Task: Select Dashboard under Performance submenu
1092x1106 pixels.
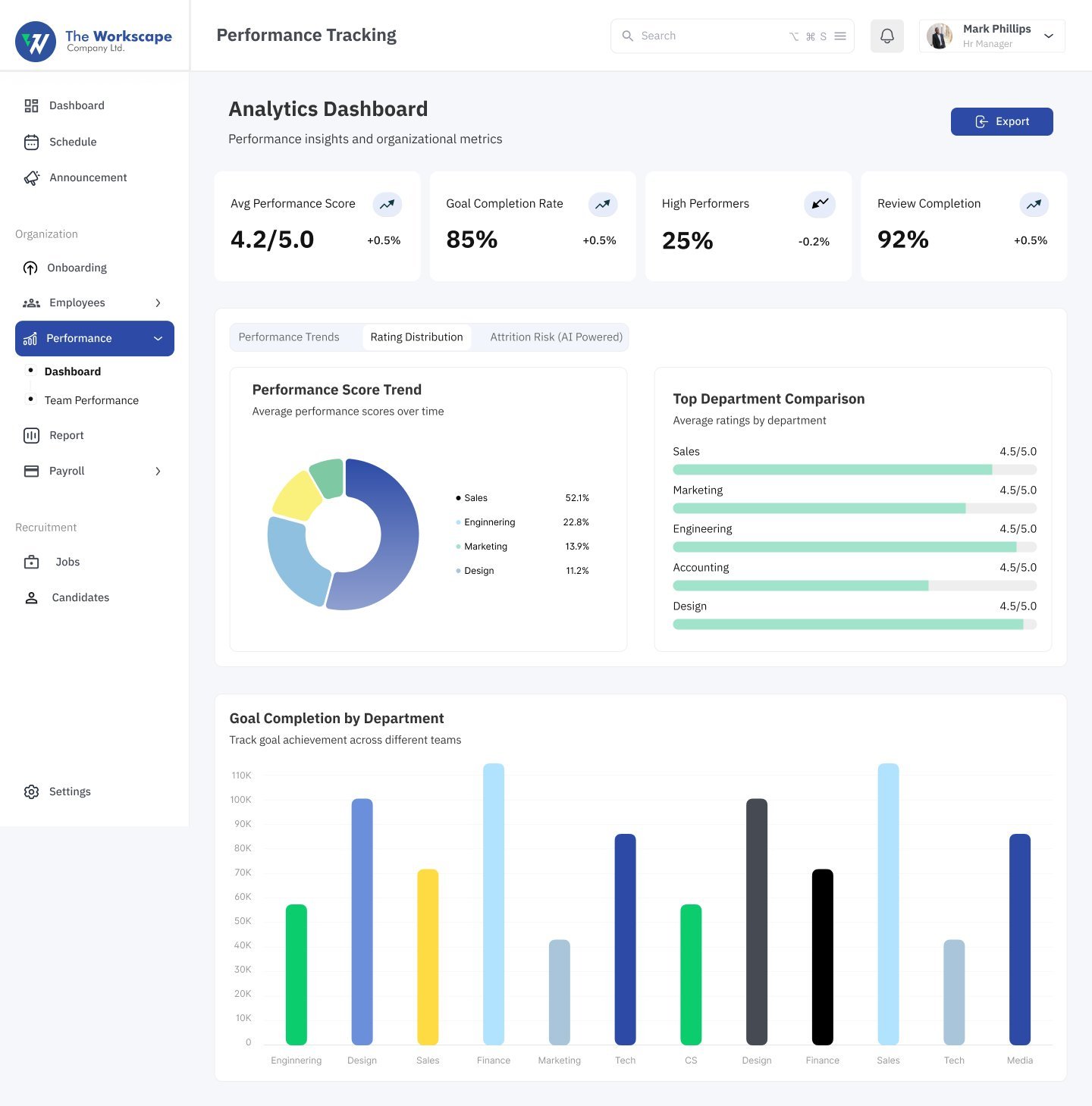Action: point(73,371)
